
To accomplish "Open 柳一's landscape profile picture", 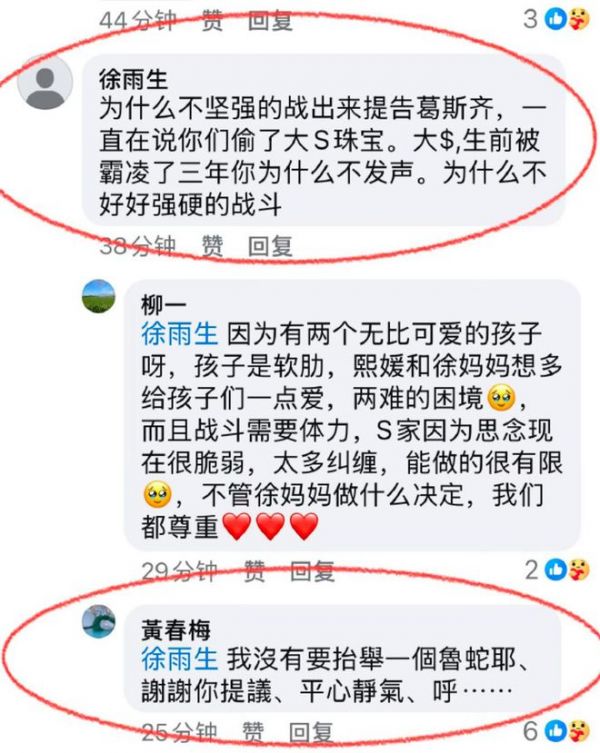I will point(98,296).
